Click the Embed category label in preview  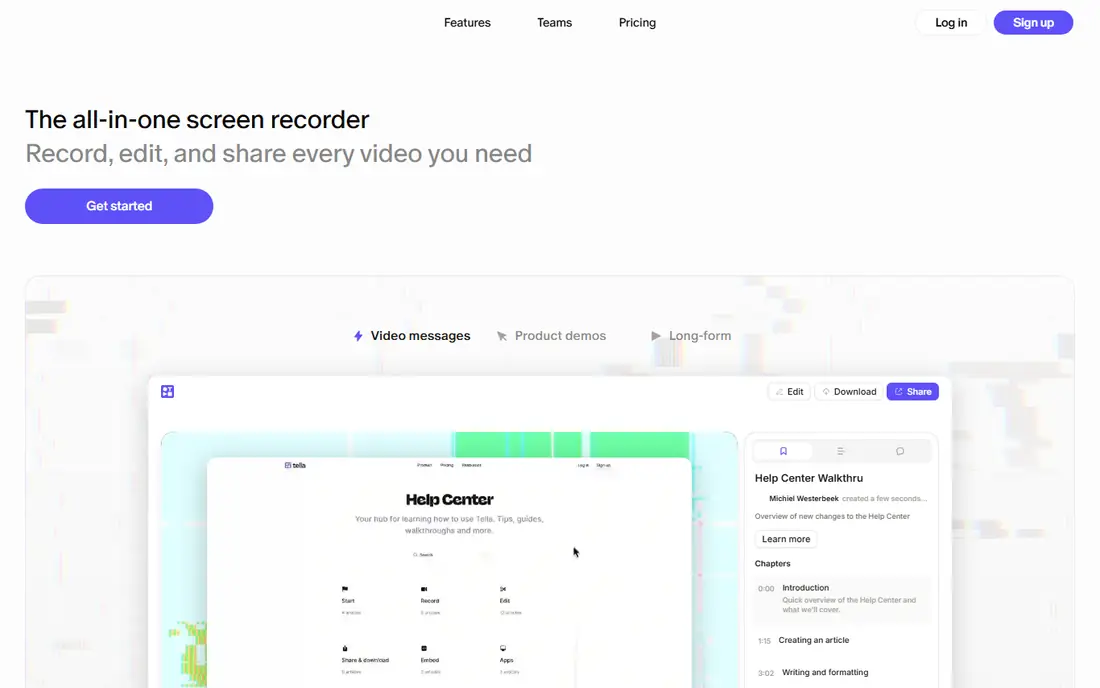(x=430, y=660)
